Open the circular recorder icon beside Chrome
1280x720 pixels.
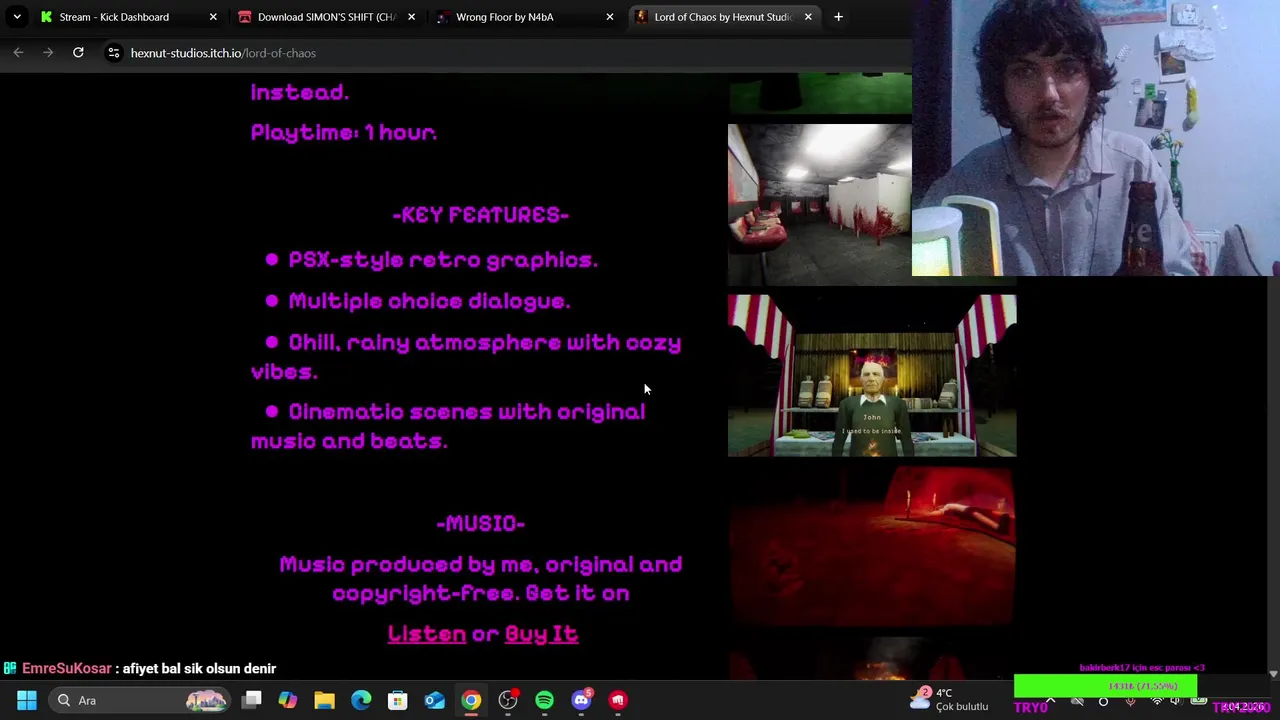(x=508, y=700)
